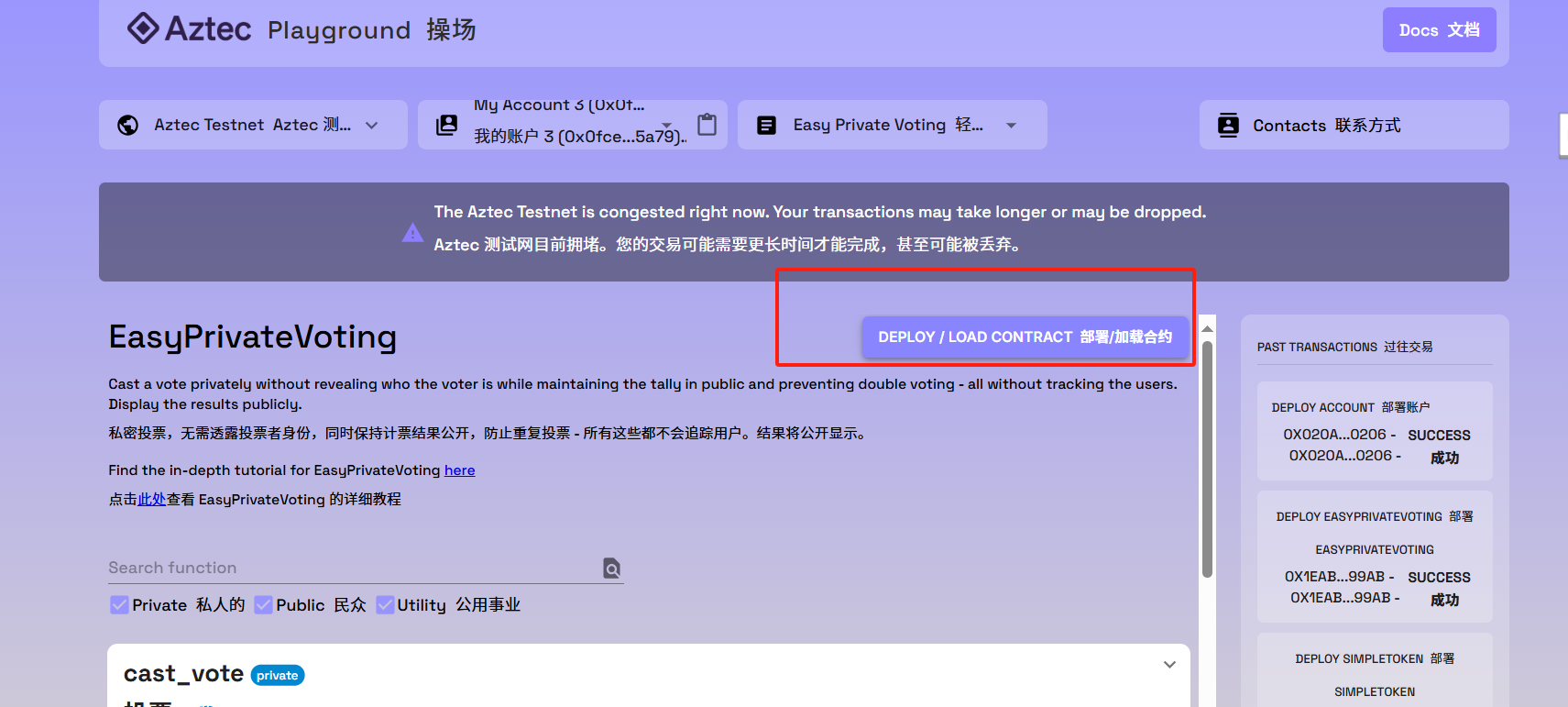The width and height of the screenshot is (1568, 707).
Task: Open the Aztec Testnet network dropdown
Action: pyautogui.click(x=371, y=126)
